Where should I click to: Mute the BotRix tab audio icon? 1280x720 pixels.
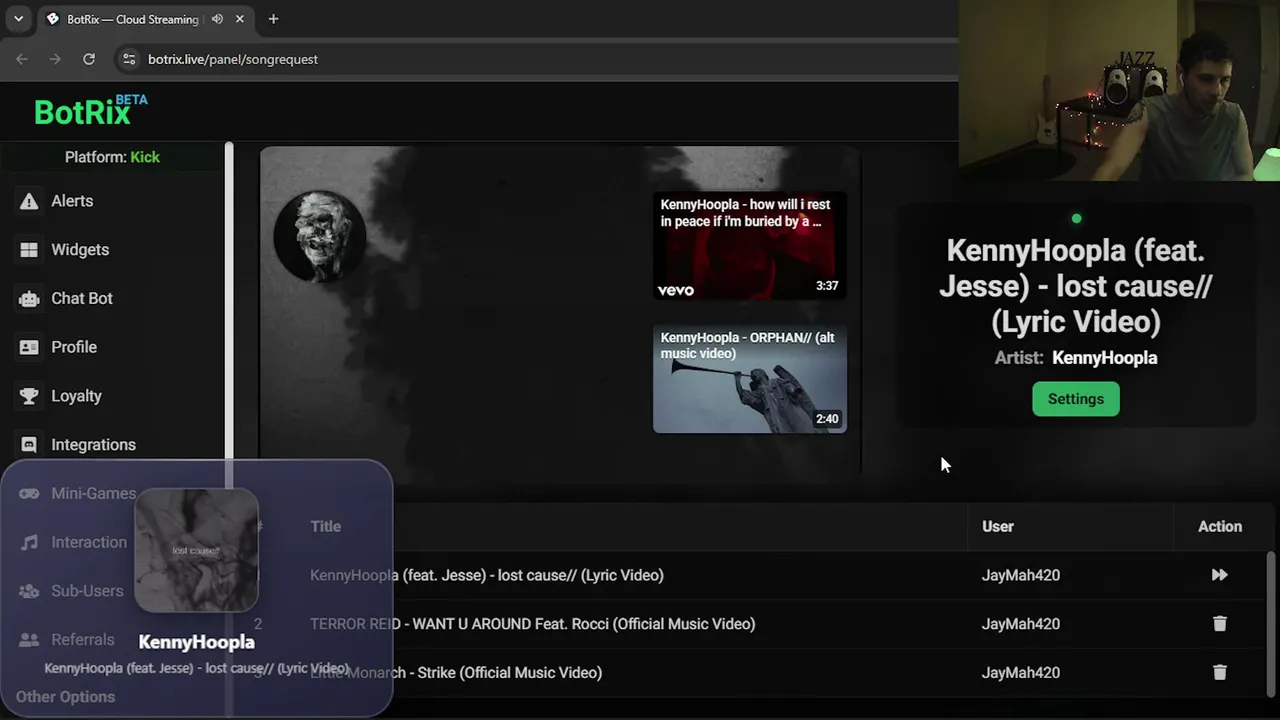coord(217,19)
